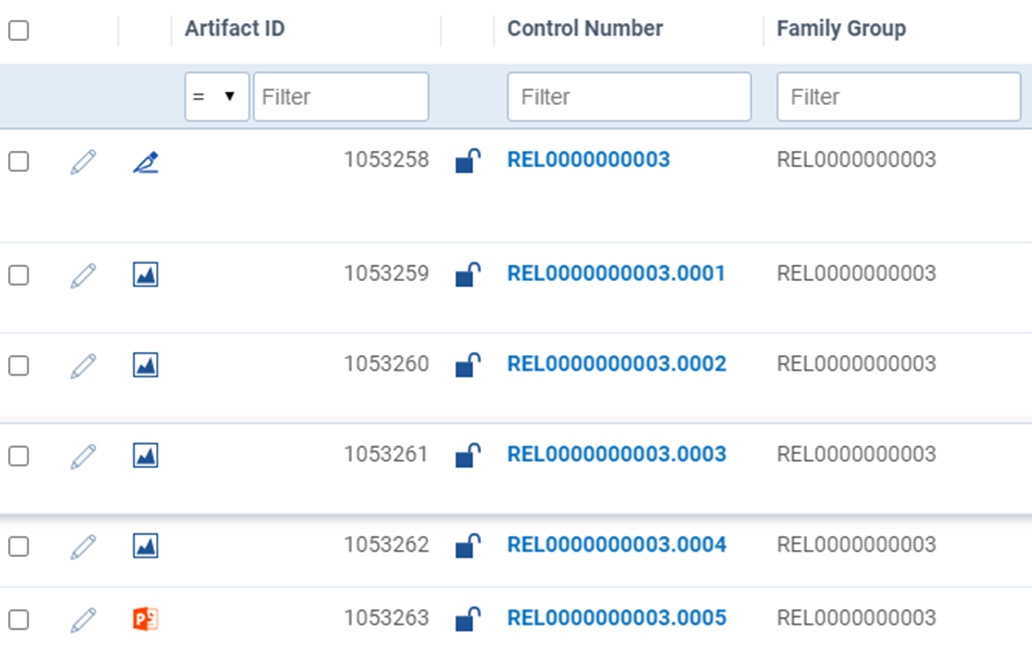Click the pencil edit icon for REL0000000003.0005
The width and height of the screenshot is (1032, 655).
tap(83, 619)
